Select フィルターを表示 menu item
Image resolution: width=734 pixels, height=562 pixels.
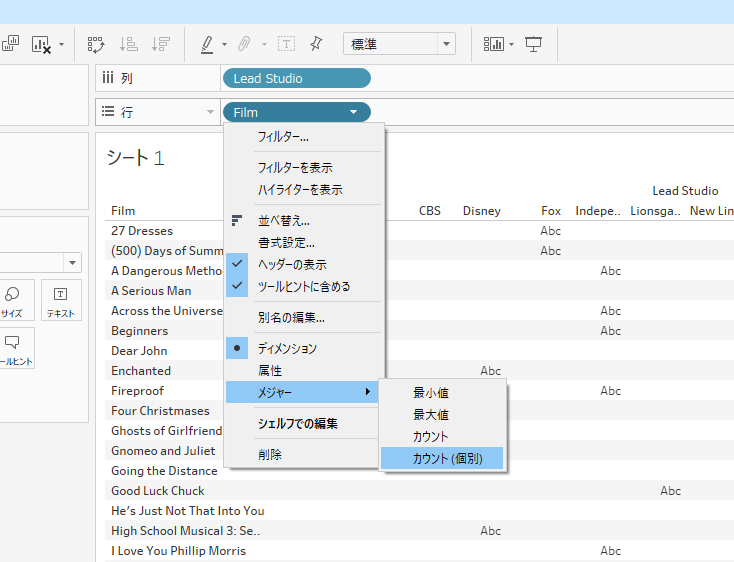click(304, 168)
